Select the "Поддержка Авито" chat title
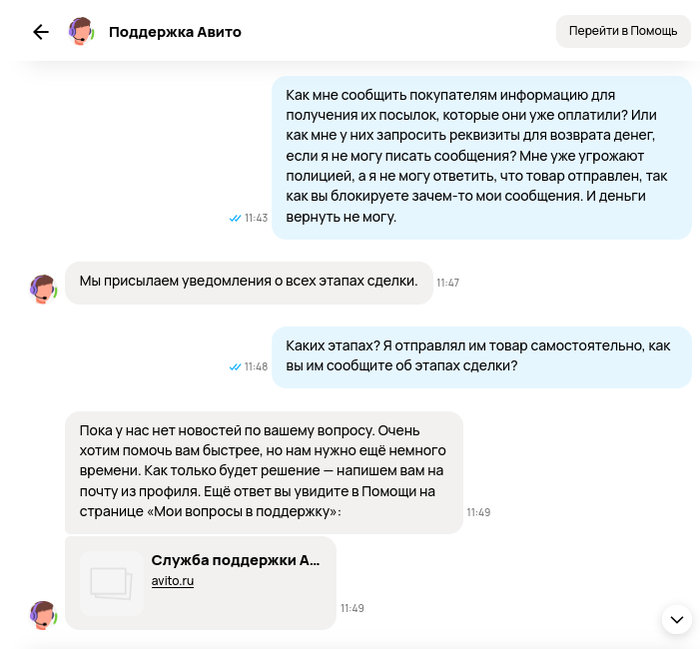The width and height of the screenshot is (700, 649). coord(175,32)
